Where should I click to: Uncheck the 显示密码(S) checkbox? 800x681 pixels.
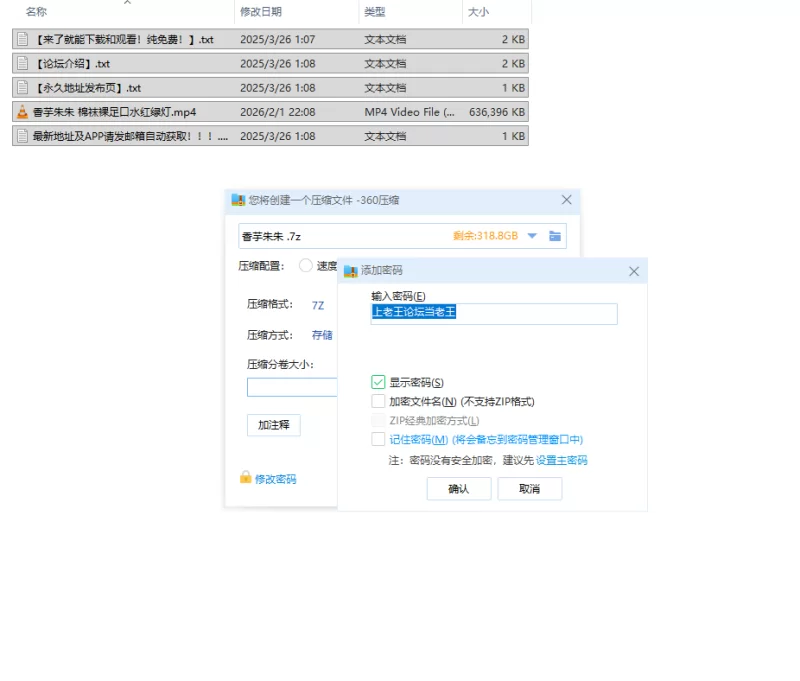(378, 382)
